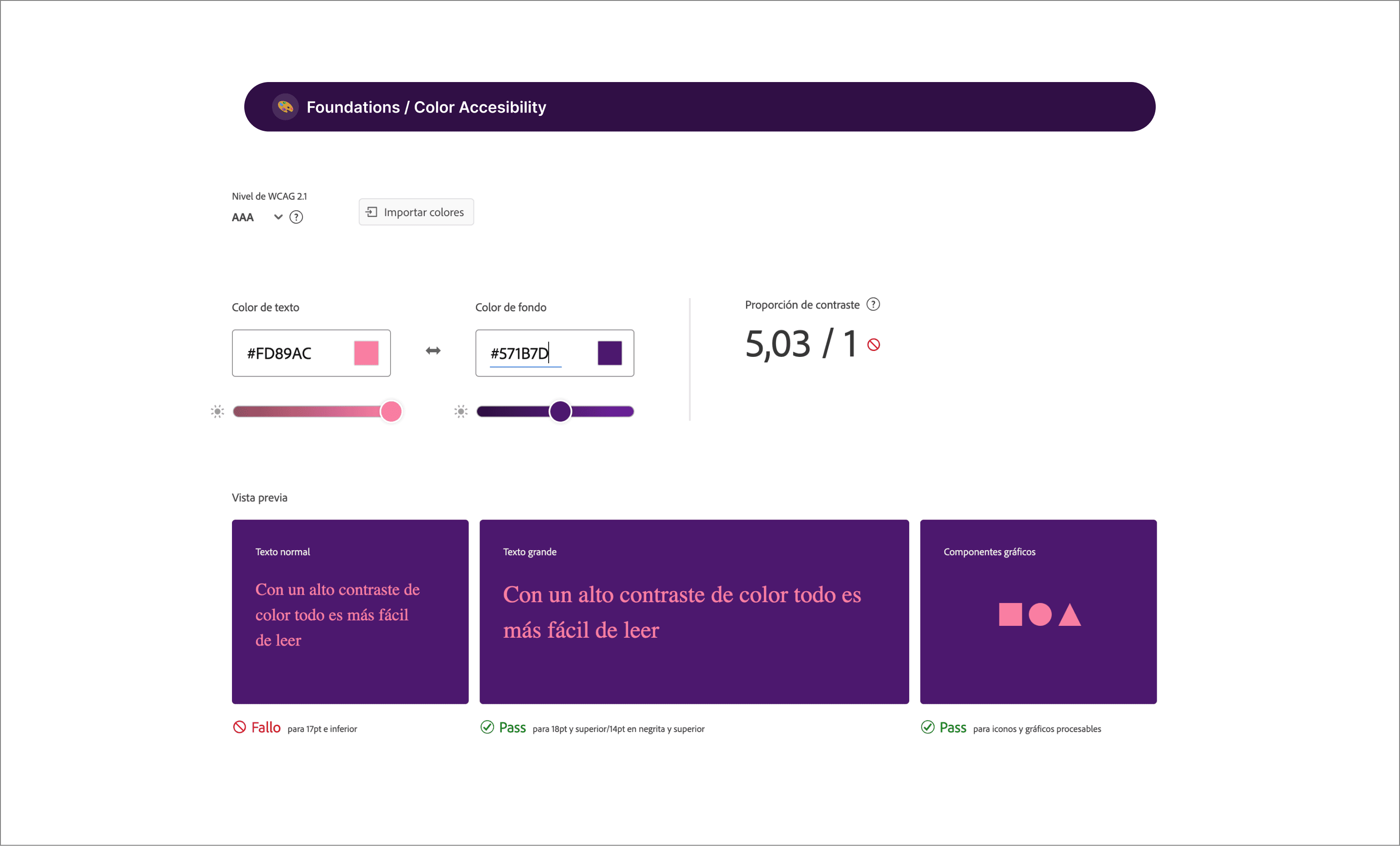Swap text and background colors
Image resolution: width=1400 pixels, height=846 pixels.
pyautogui.click(x=433, y=351)
